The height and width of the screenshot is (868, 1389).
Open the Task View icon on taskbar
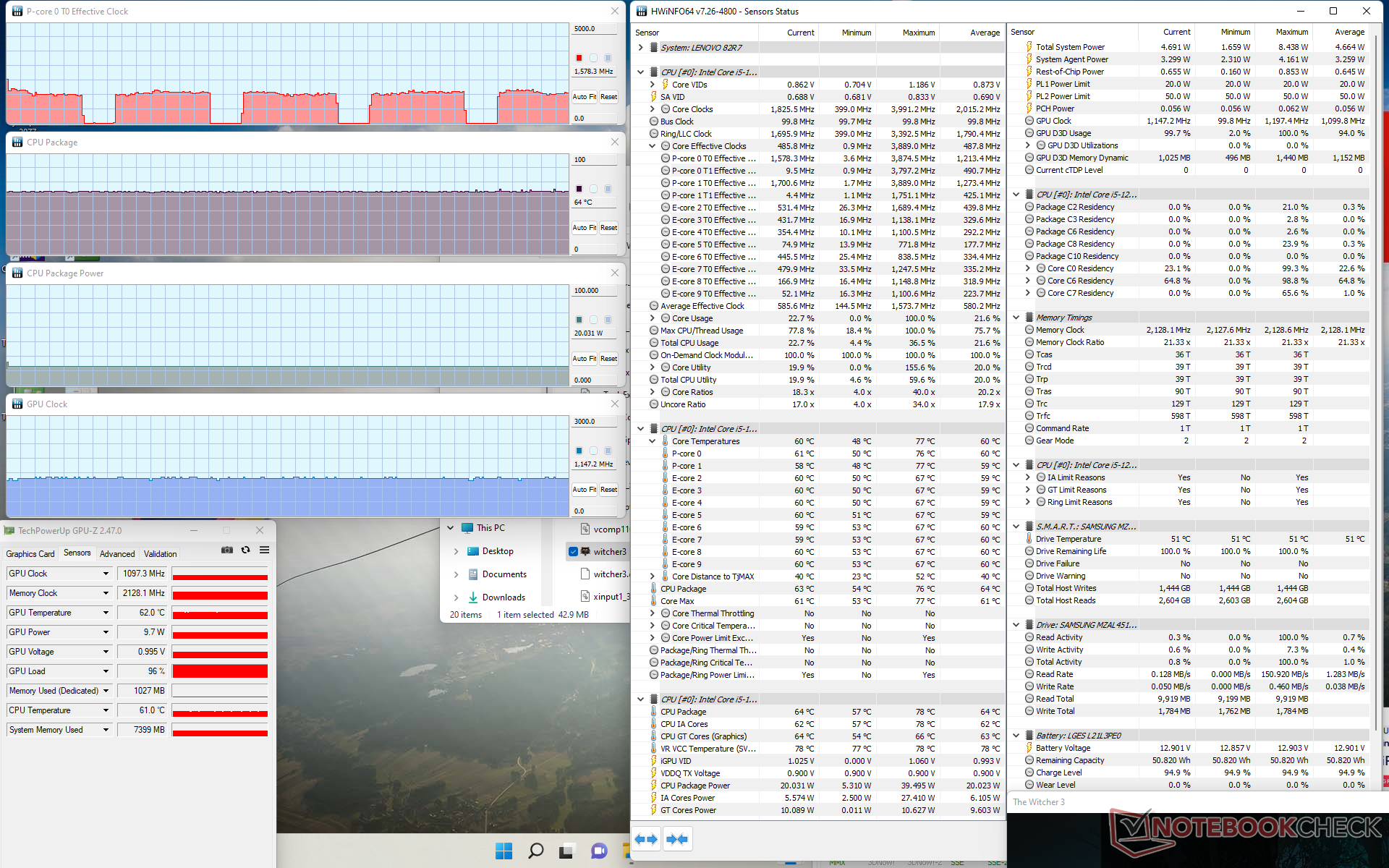point(567,851)
